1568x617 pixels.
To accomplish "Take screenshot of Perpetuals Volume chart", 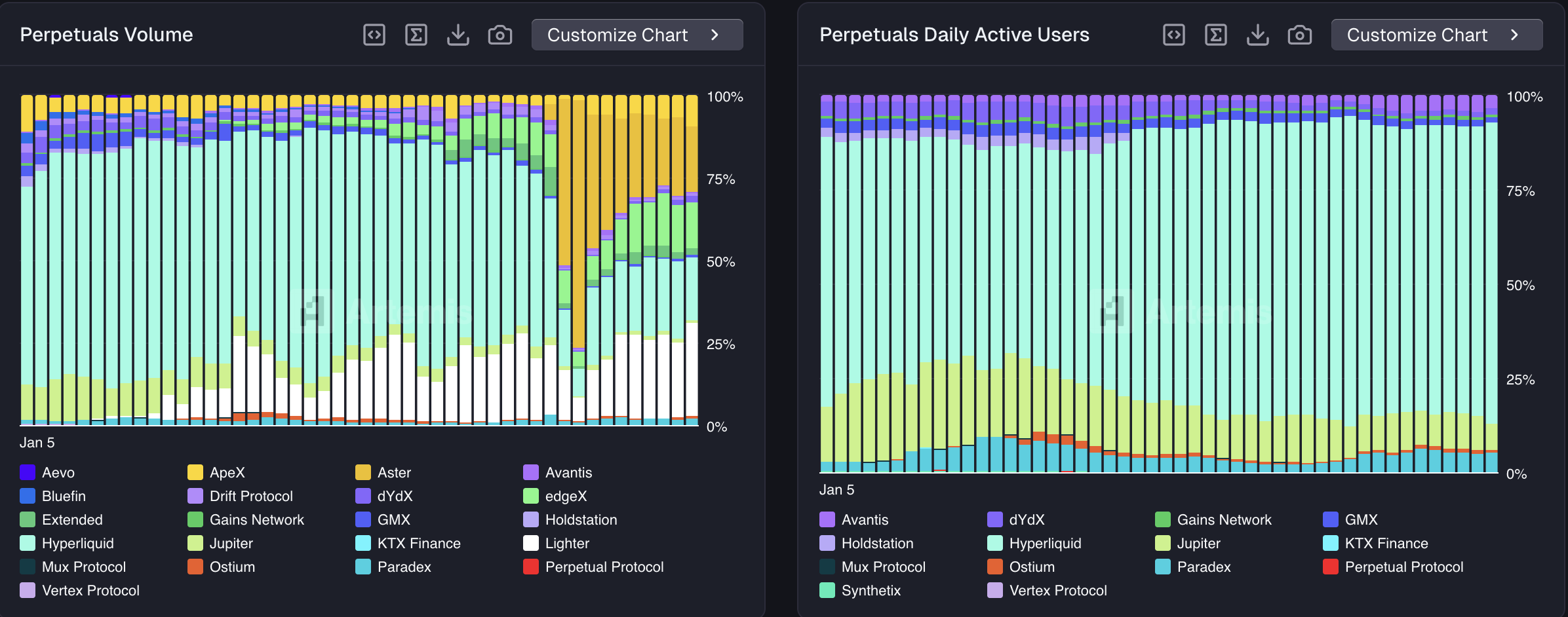I will 500,35.
